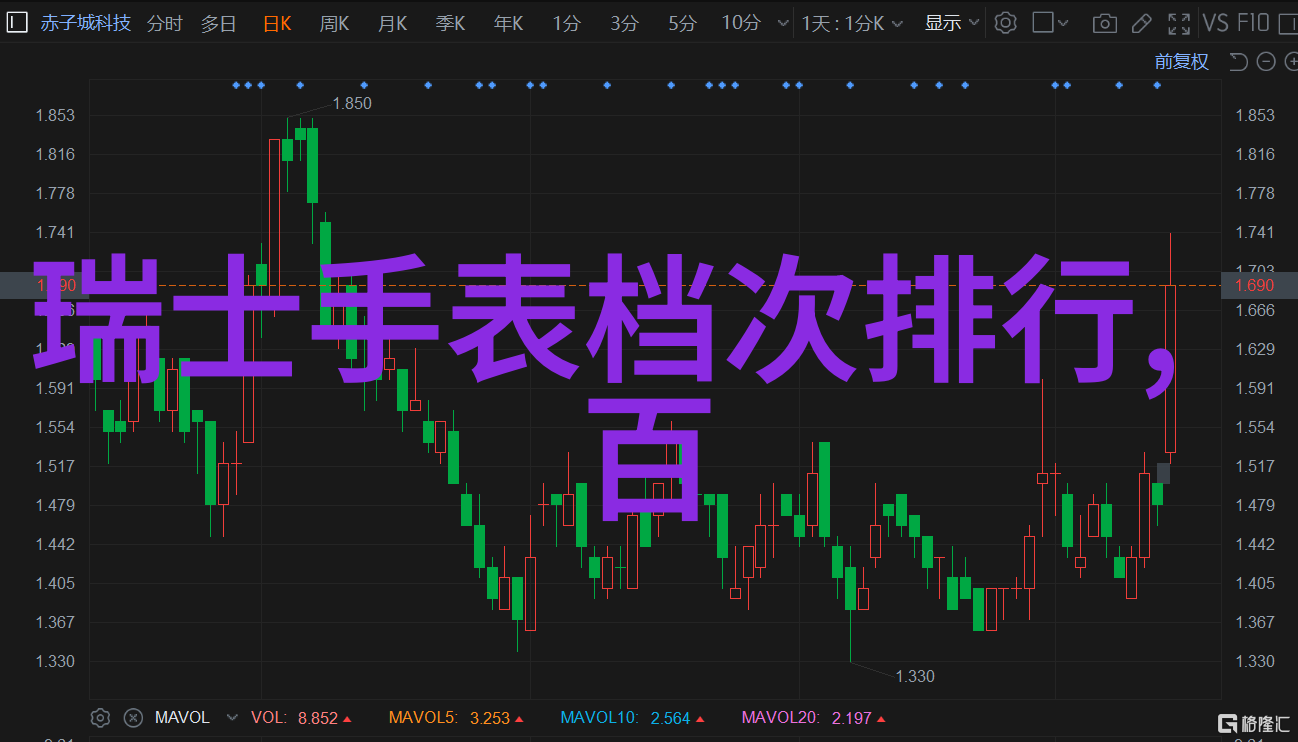Switch to 1分 one-minute chart
Viewport: 1298px width, 742px height.
coord(566,23)
